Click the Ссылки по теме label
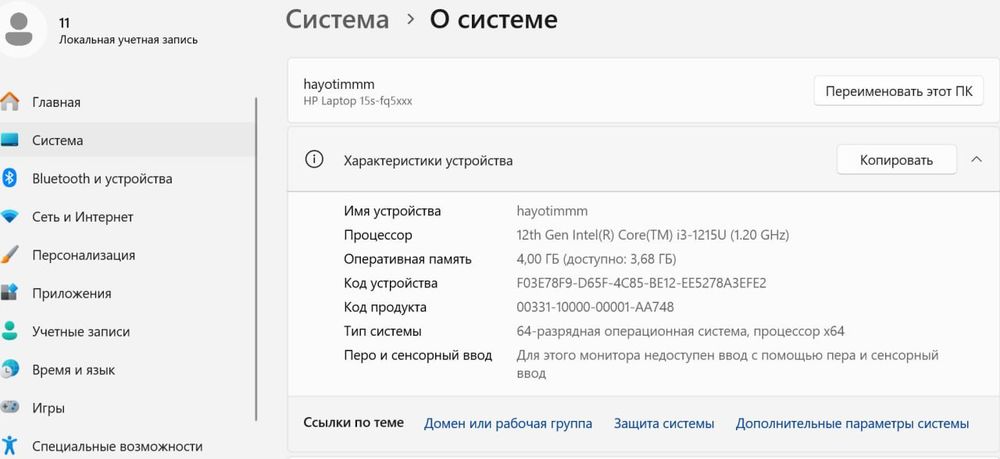This screenshot has height=459, width=1000. [x=353, y=423]
